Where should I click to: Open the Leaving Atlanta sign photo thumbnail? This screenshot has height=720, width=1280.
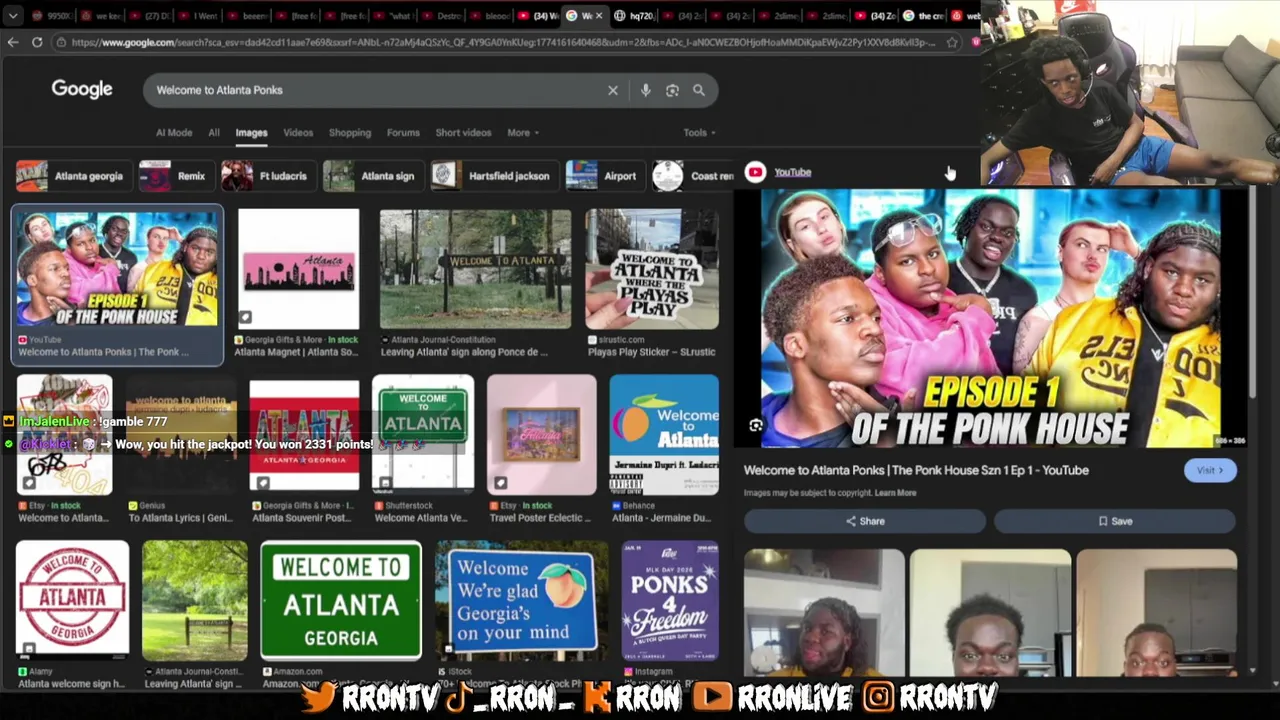coord(475,268)
